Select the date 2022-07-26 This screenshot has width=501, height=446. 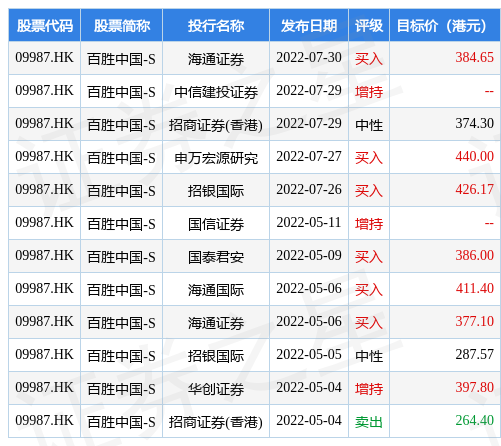coord(309,189)
